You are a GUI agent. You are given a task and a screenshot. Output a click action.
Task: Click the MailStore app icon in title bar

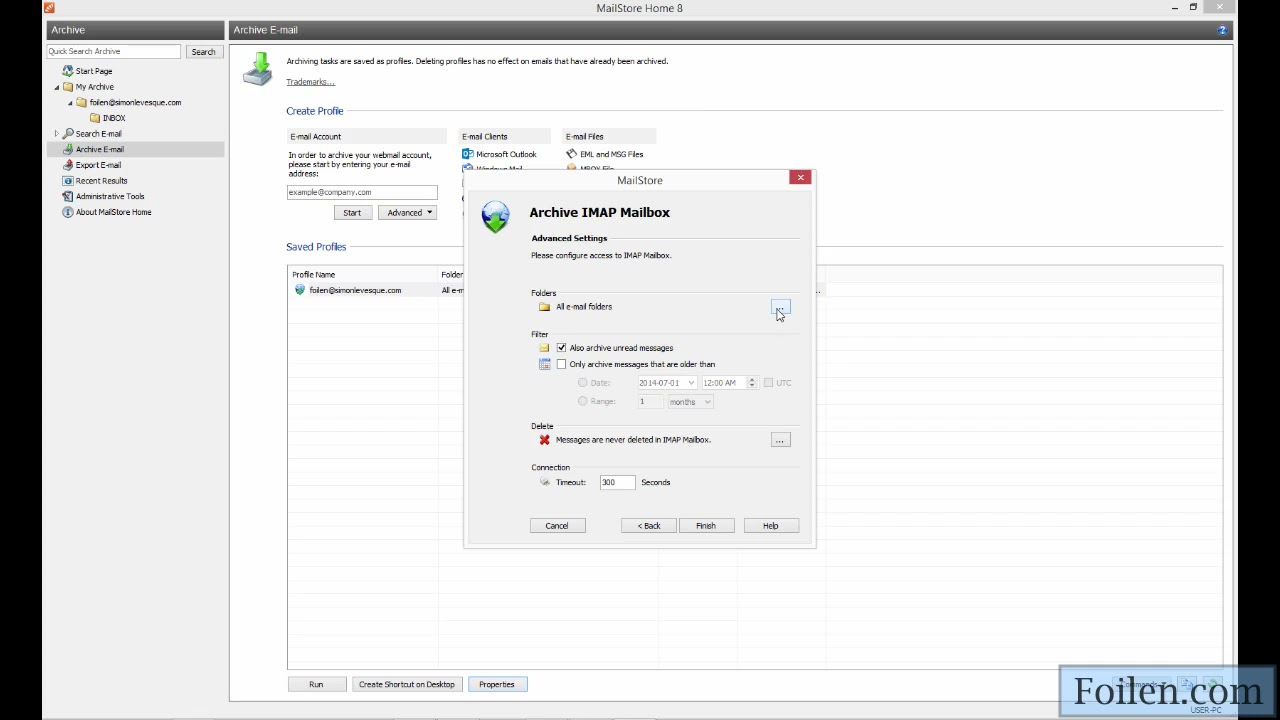coord(49,8)
